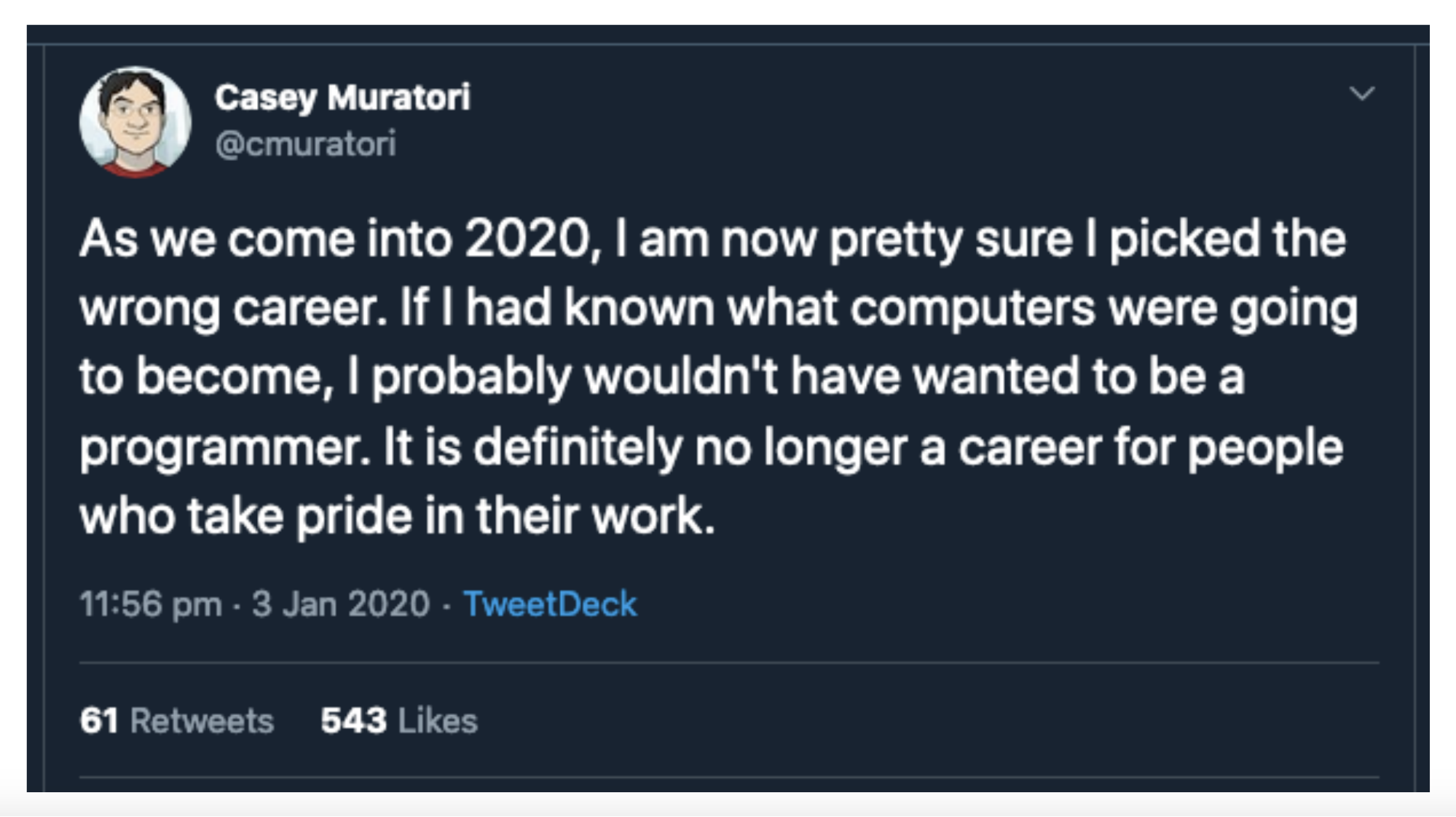Click the 11:56 pm timestamp
The image size is (1456, 817).
[151, 604]
